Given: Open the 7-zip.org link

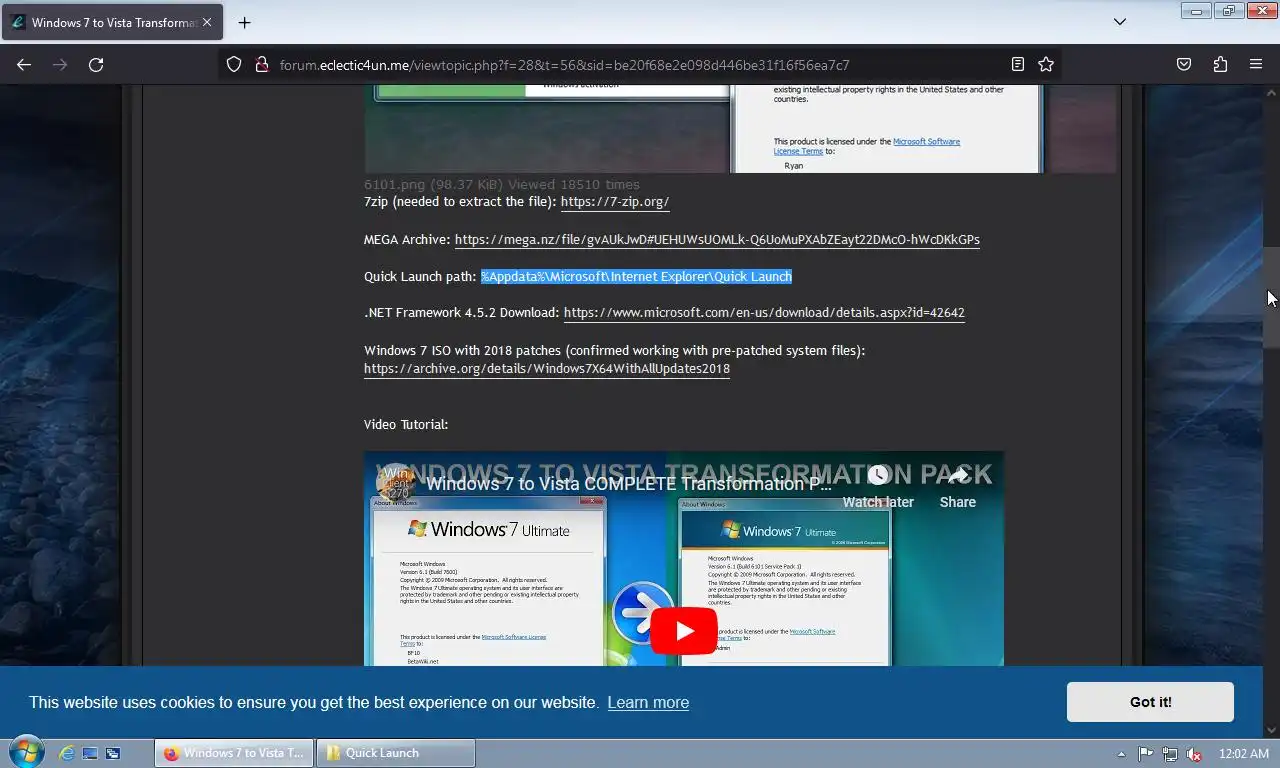Looking at the screenshot, I should pos(615,202).
